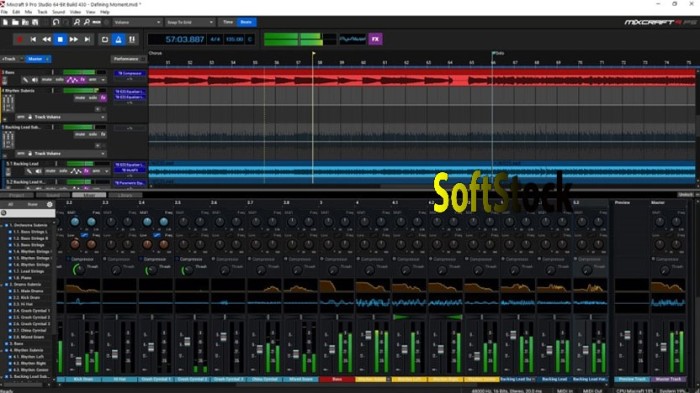The height and width of the screenshot is (393, 700).
Task: Switch to the Project tab
Action: click(17, 195)
